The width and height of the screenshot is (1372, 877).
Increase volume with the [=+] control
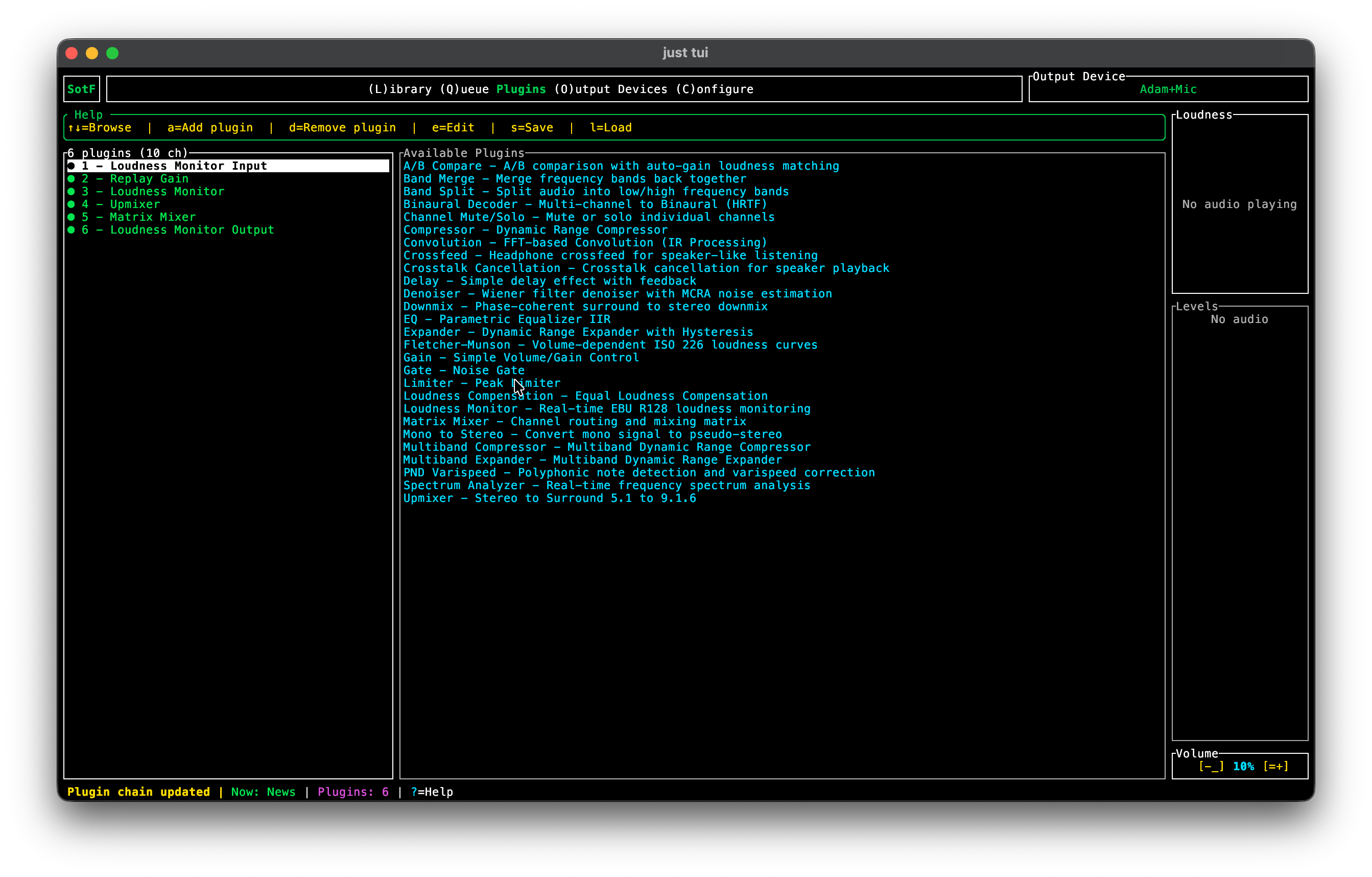pyautogui.click(x=1275, y=767)
